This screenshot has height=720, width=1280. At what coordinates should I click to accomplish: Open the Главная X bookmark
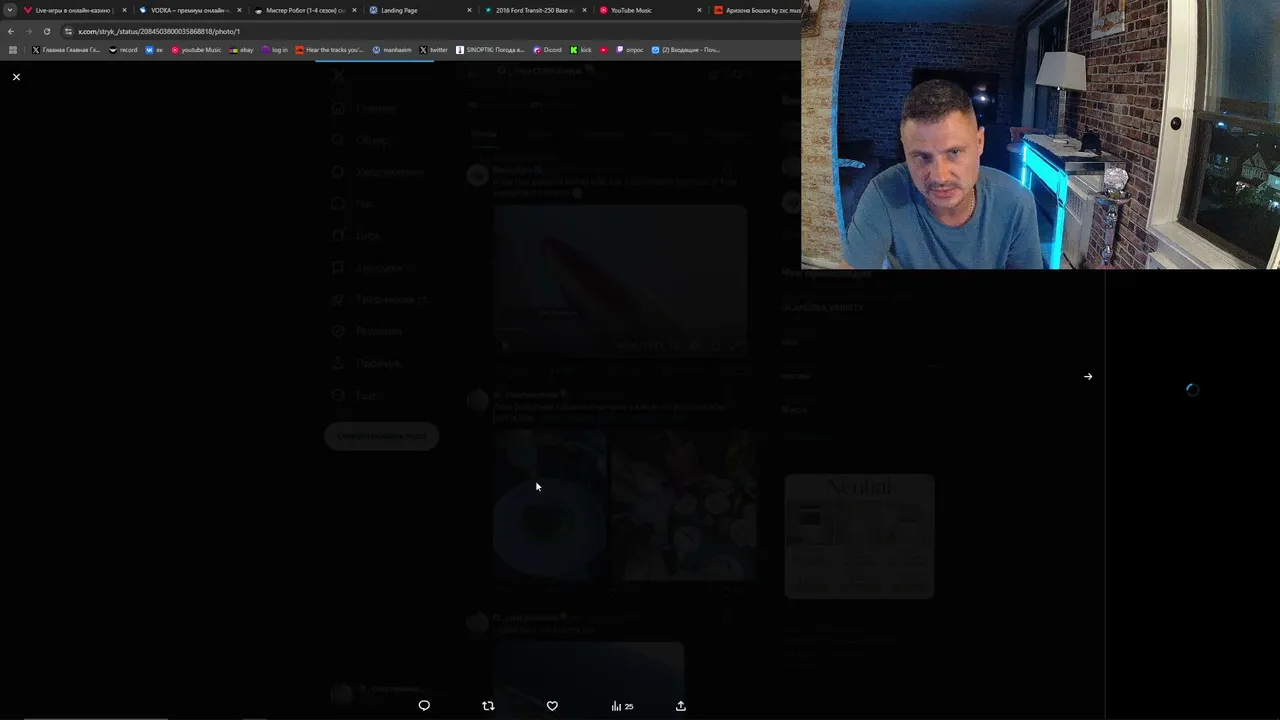[66, 49]
